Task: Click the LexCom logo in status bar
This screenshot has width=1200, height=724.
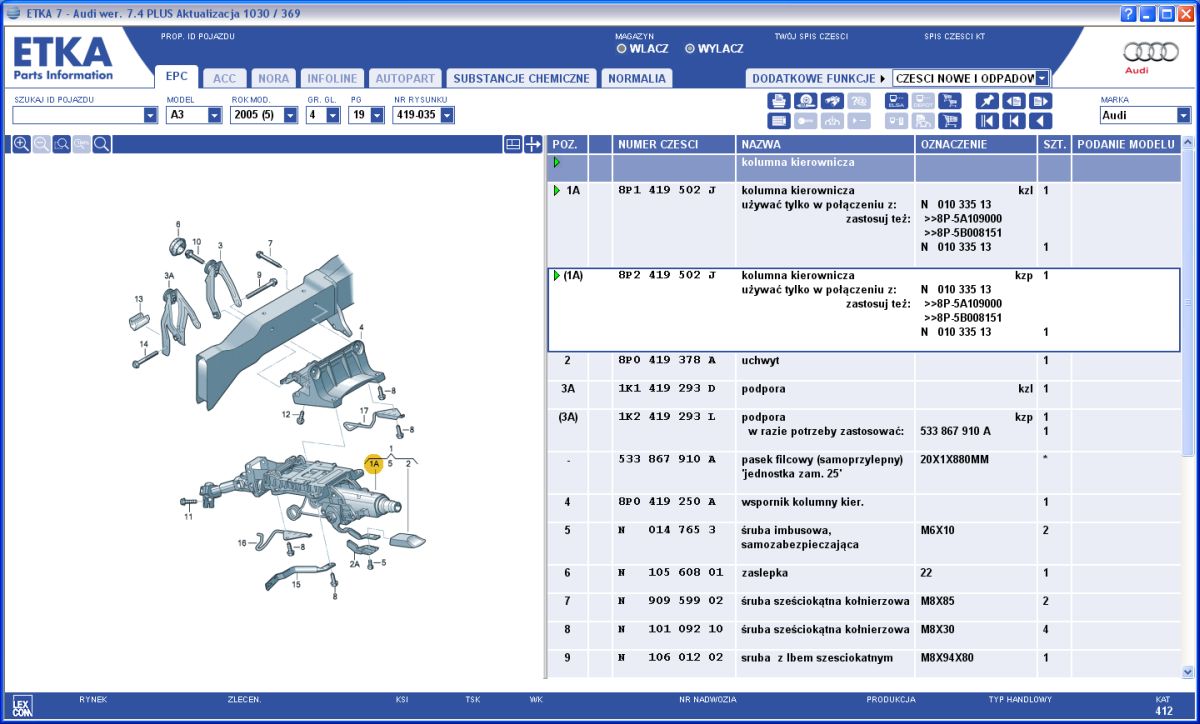Action: (22, 705)
